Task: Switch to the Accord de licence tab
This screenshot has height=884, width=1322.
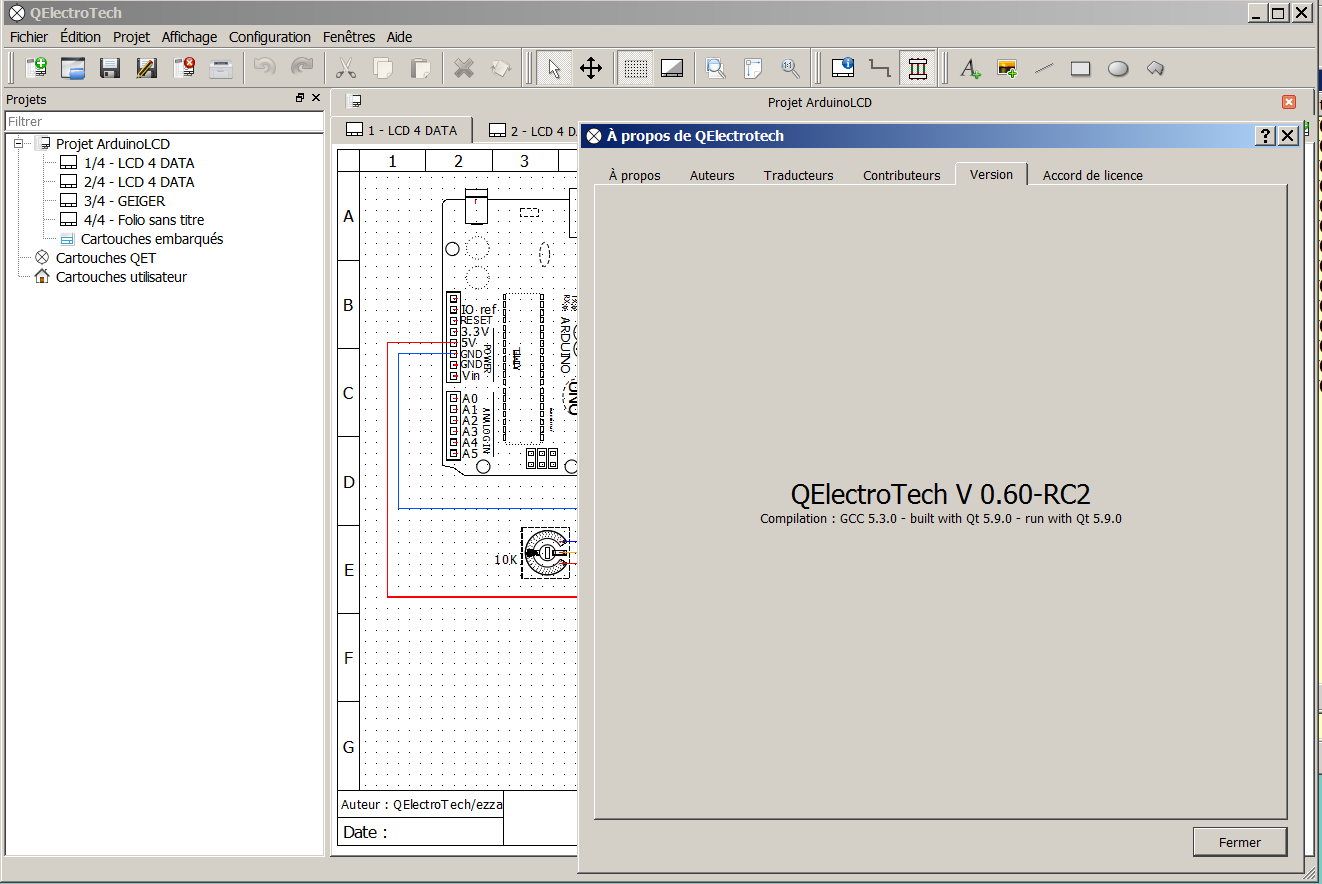Action: tap(1092, 175)
